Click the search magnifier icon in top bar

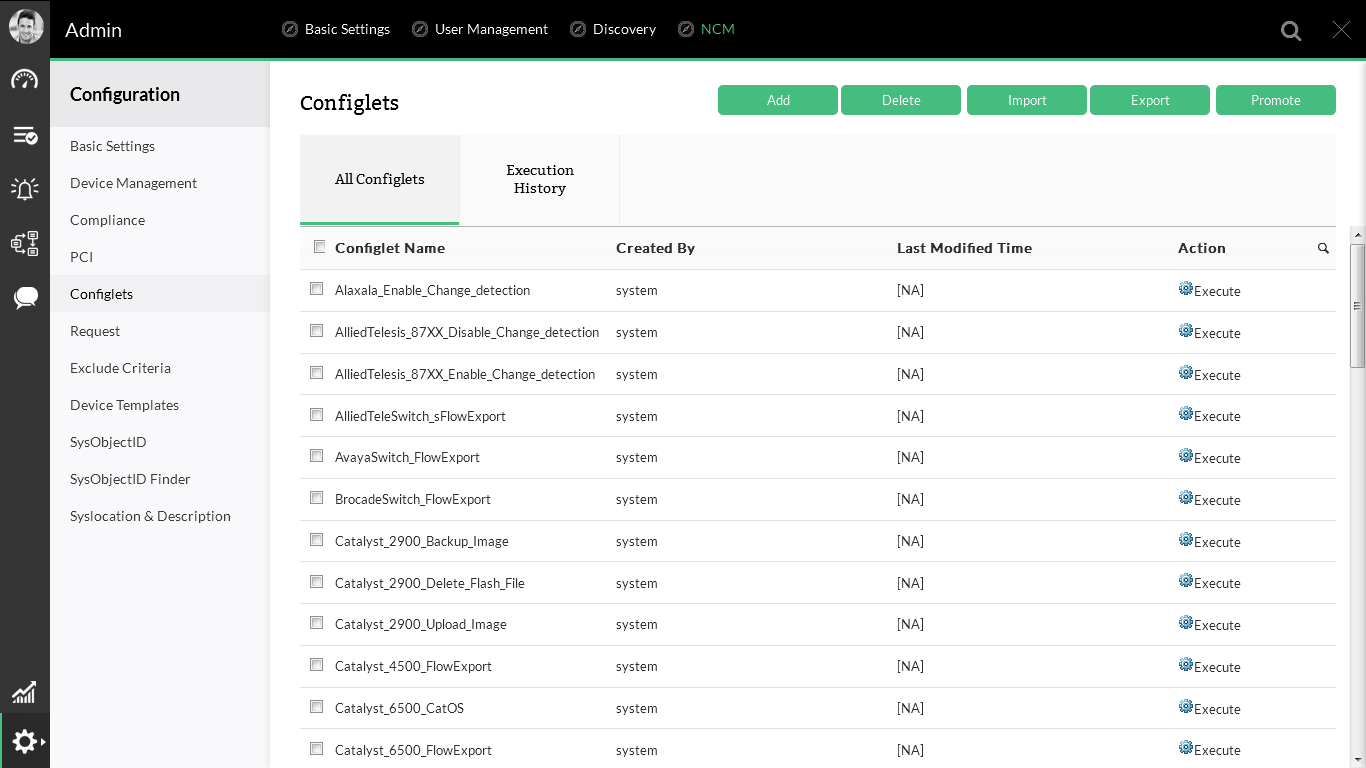(x=1291, y=30)
